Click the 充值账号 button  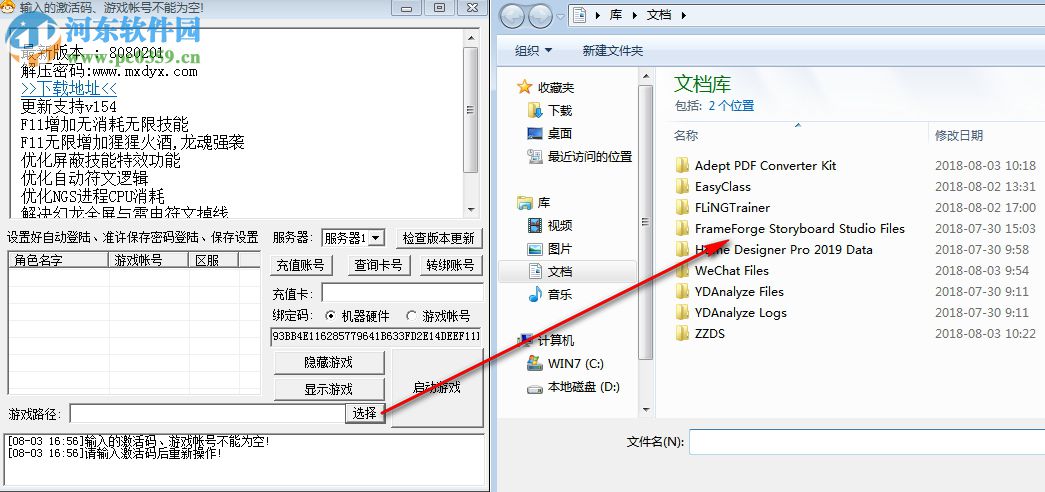coord(300,265)
